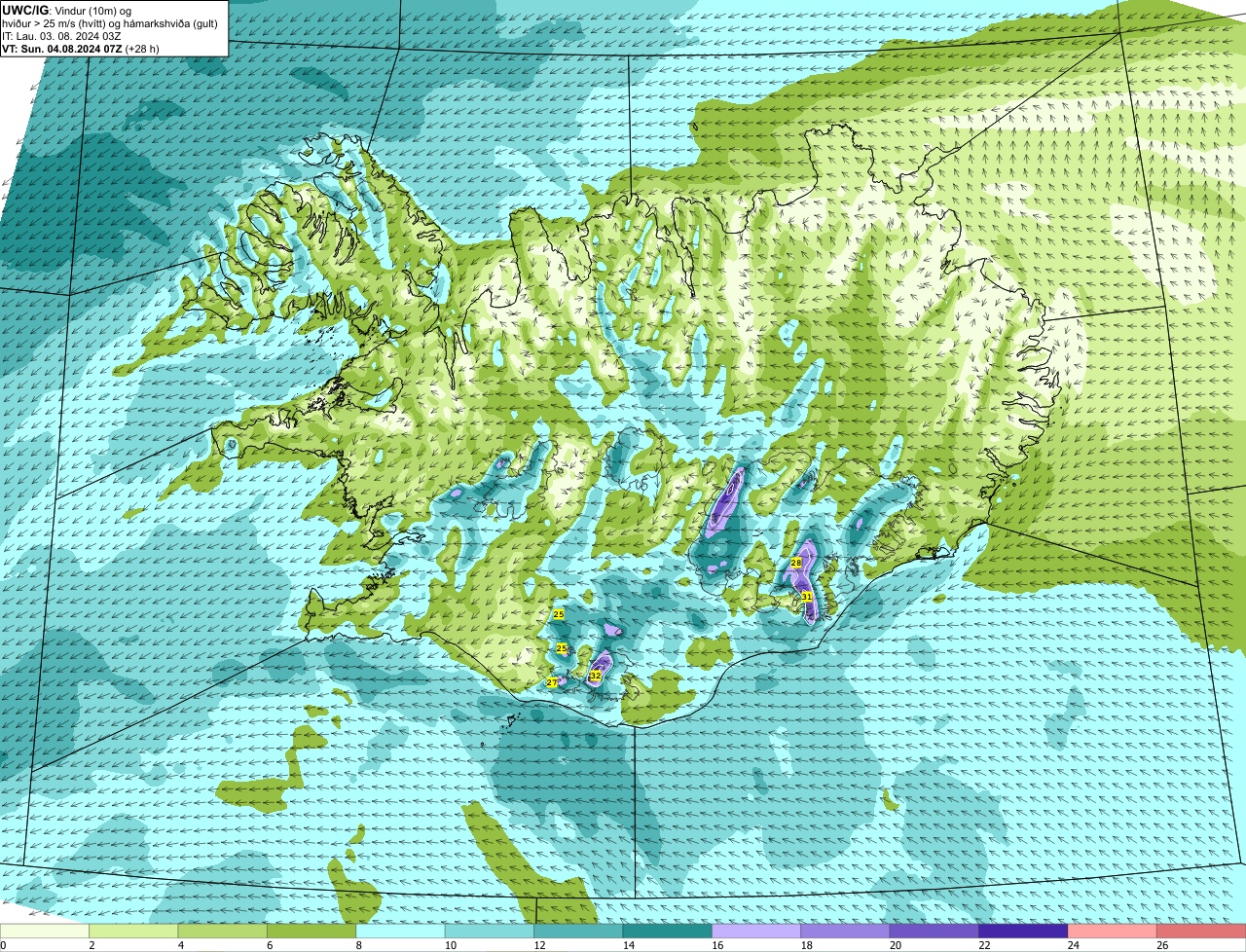Screen dimensions: 1246x952
Task: Click the scale tick label 8
Action: tap(357, 945)
